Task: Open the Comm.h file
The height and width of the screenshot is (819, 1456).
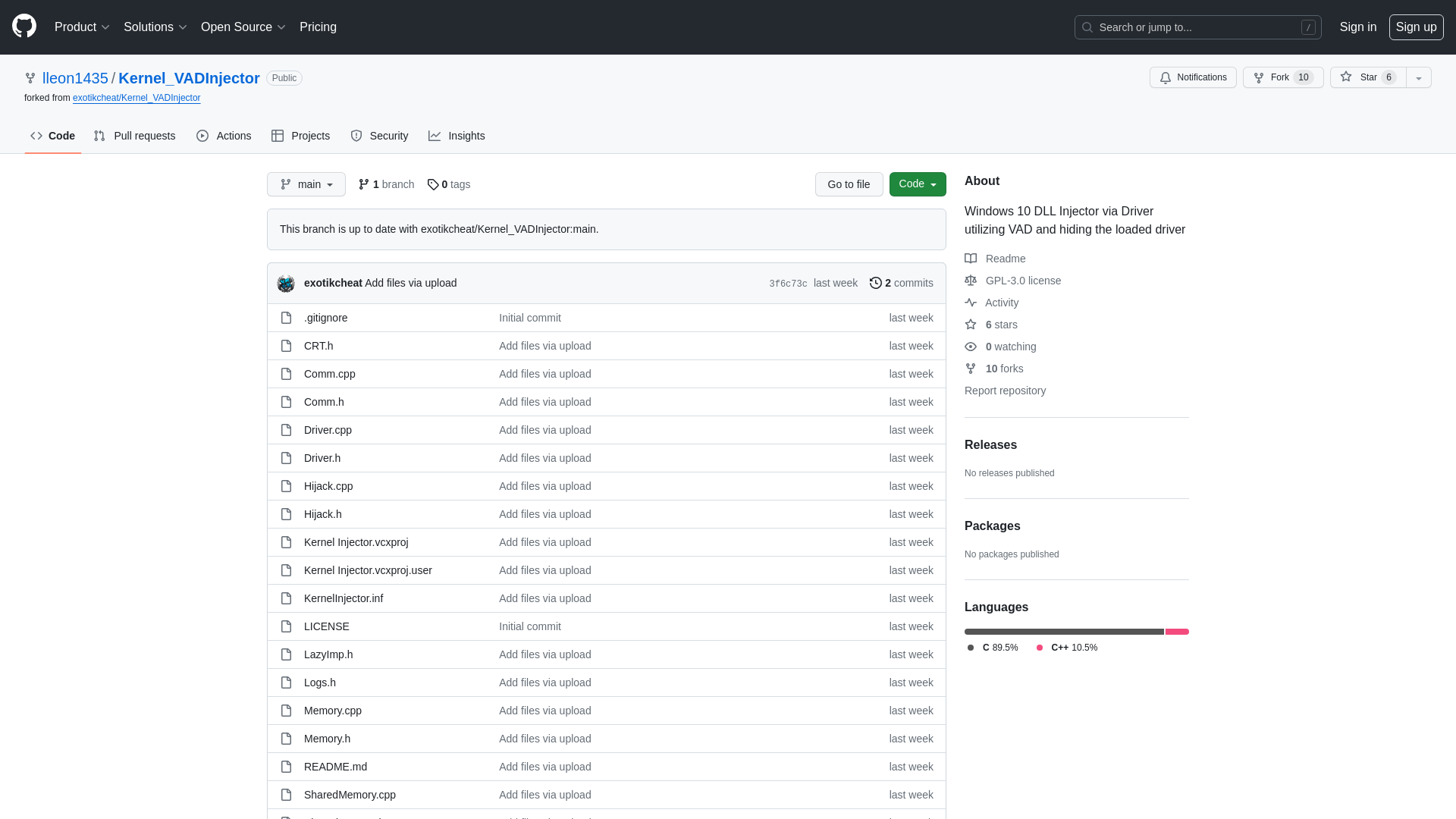Action: (x=324, y=402)
